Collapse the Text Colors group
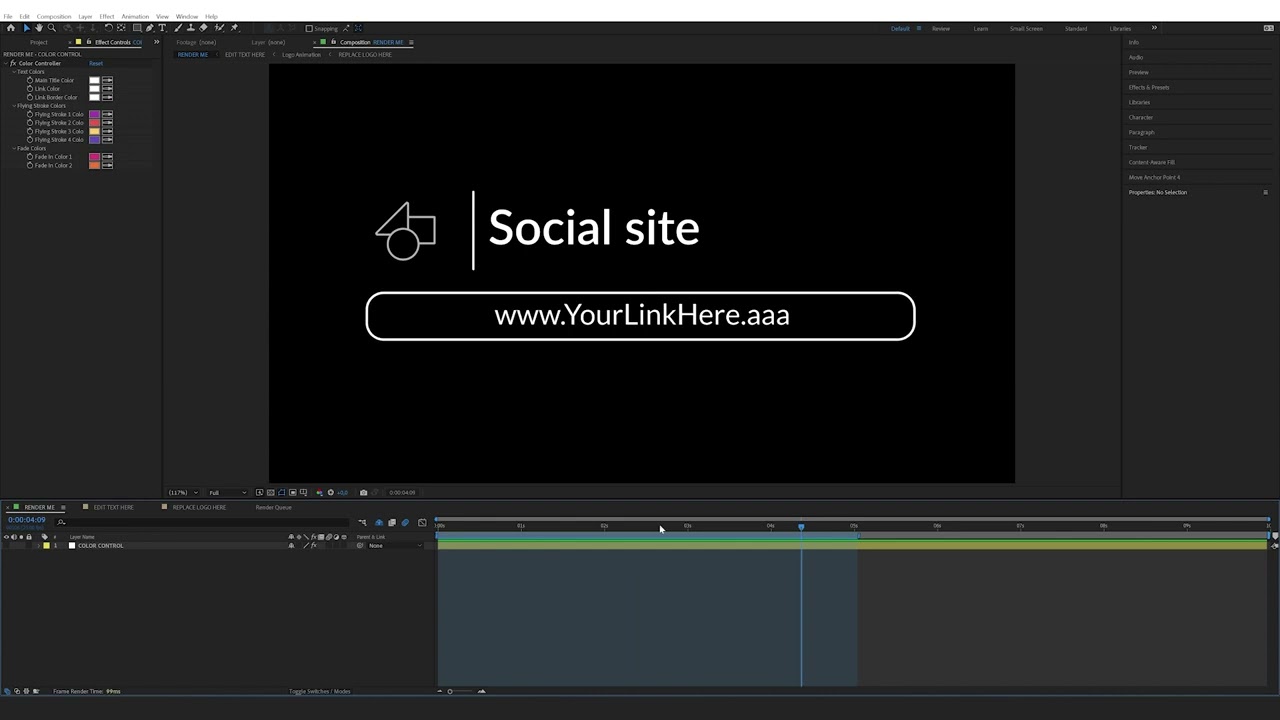Screen dimensions: 1280x720 click(x=14, y=72)
